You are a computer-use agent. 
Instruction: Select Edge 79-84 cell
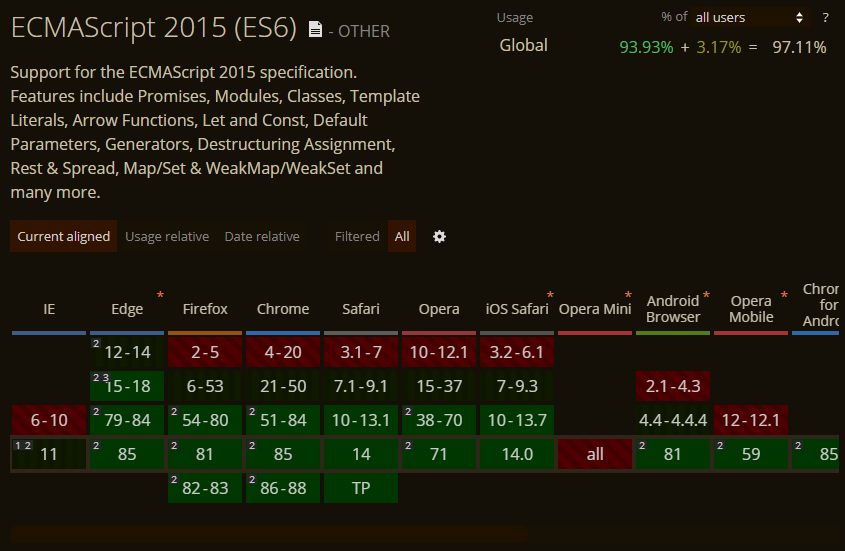pyautogui.click(x=127, y=420)
